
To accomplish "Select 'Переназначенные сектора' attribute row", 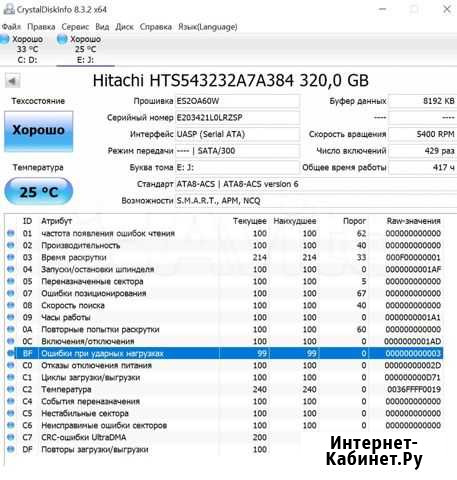I will [224, 281].
